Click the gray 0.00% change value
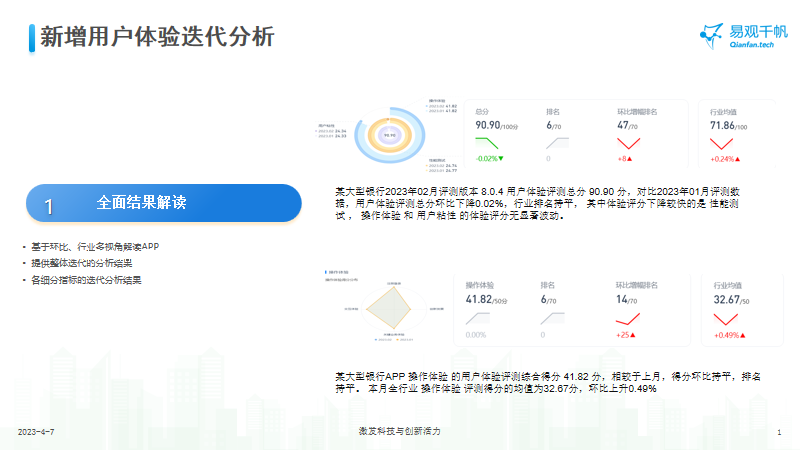Image resolution: width=800 pixels, height=450 pixels. coord(476,335)
